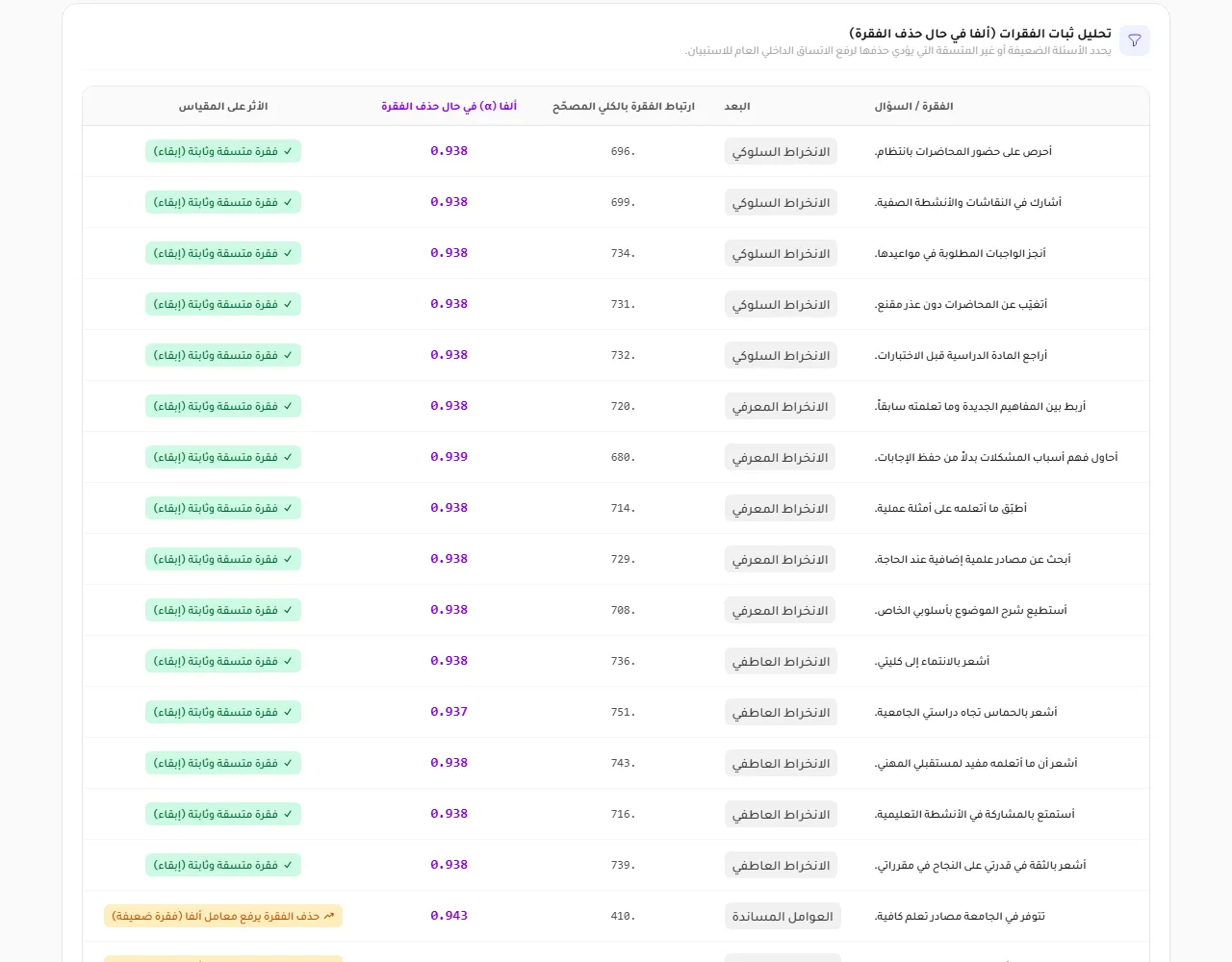Click the 'الانخراط المعرفي' tag in the 'أطبّق ما أتعلمه' row
1232x962 pixels.
point(781,509)
